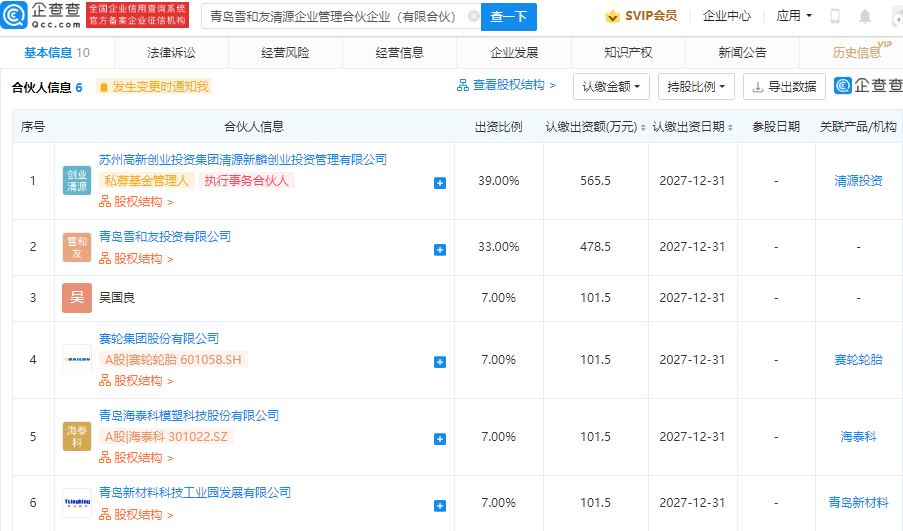Open 苏州高新创业投资集团清源新麟 company link
Viewport: 903px width, 531px height.
point(242,160)
